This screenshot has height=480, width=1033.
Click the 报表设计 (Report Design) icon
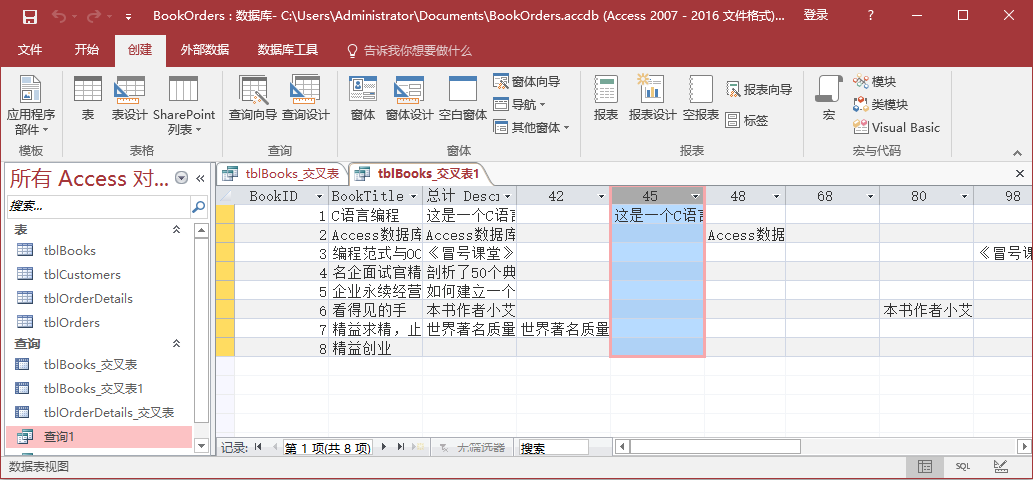[652, 99]
